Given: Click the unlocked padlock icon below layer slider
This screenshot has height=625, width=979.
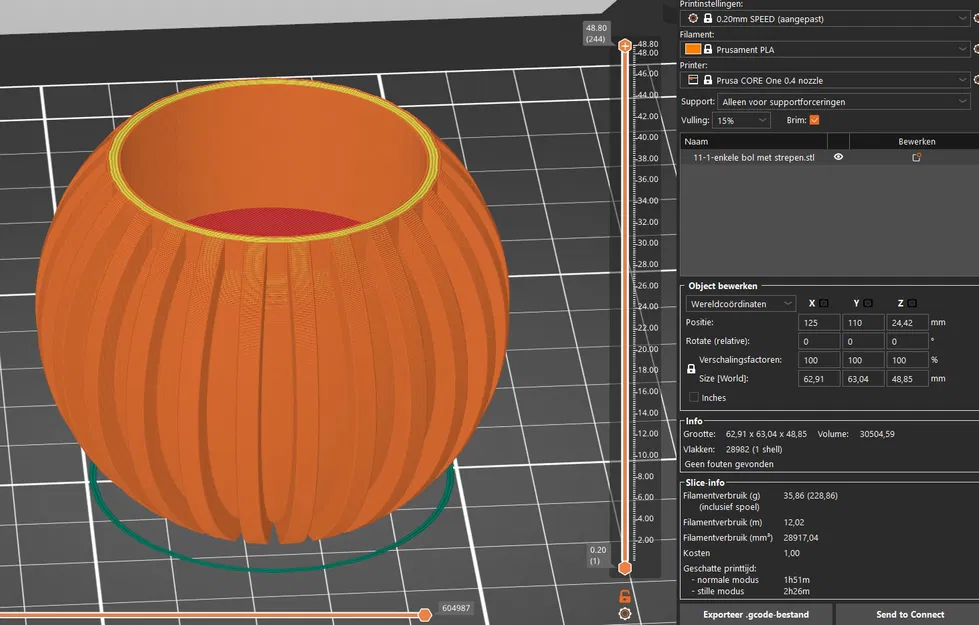Looking at the screenshot, I should (x=624, y=596).
